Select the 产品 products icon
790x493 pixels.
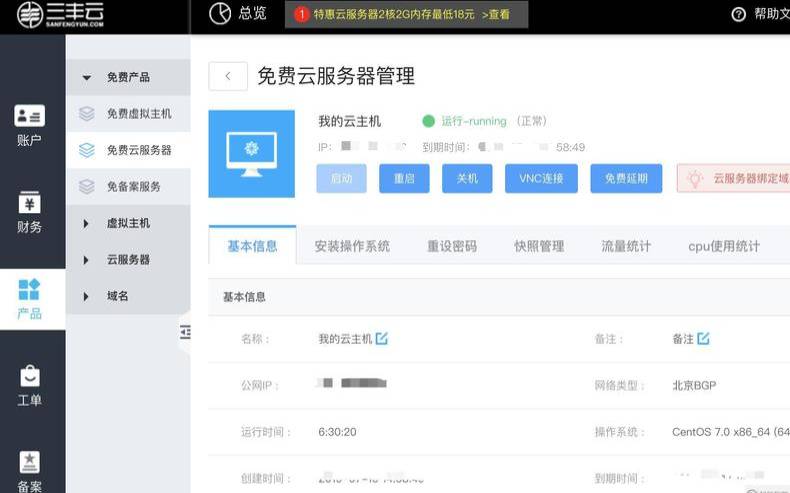(x=29, y=290)
